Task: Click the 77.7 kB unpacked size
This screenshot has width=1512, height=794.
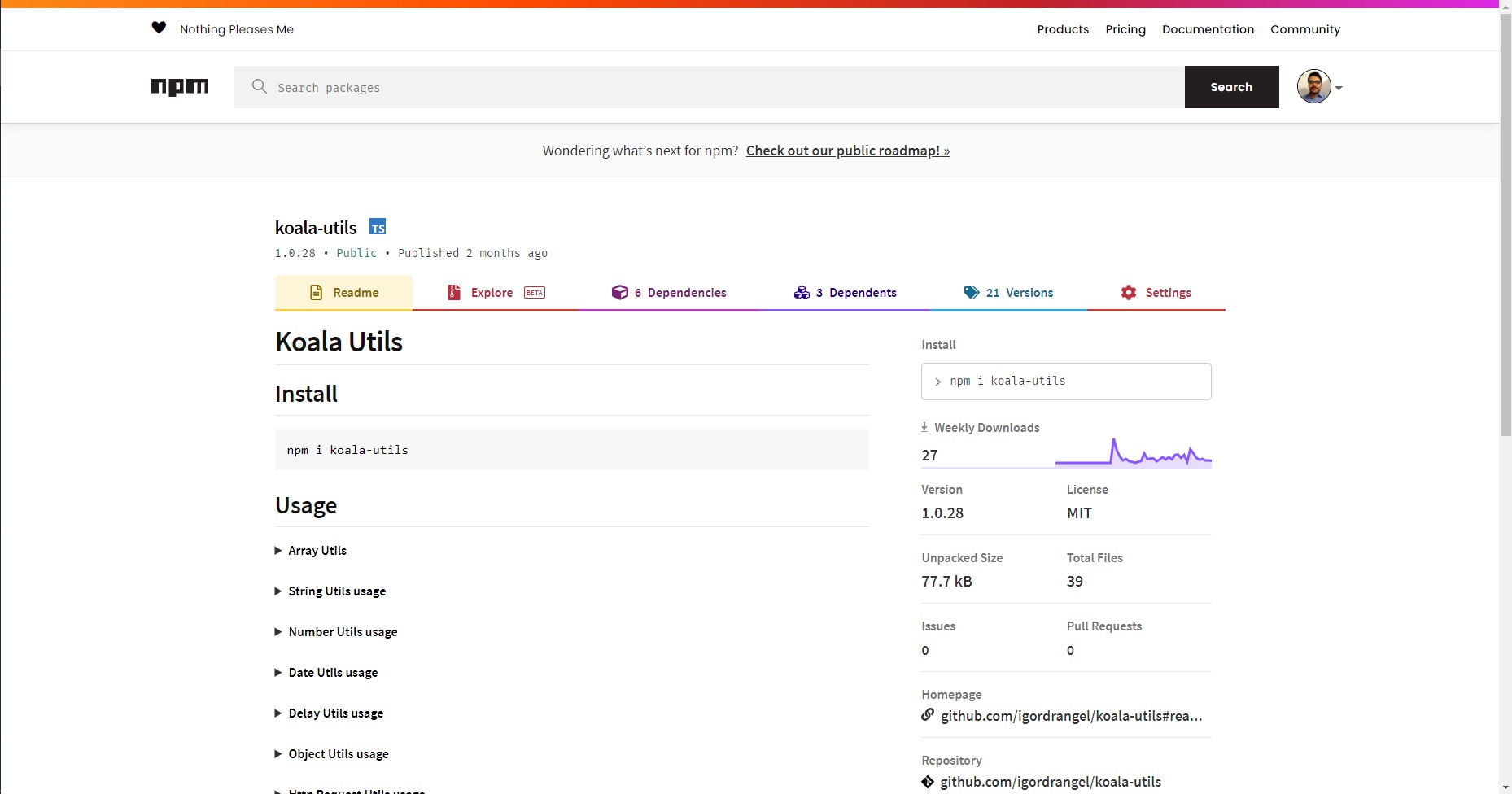Action: click(946, 582)
